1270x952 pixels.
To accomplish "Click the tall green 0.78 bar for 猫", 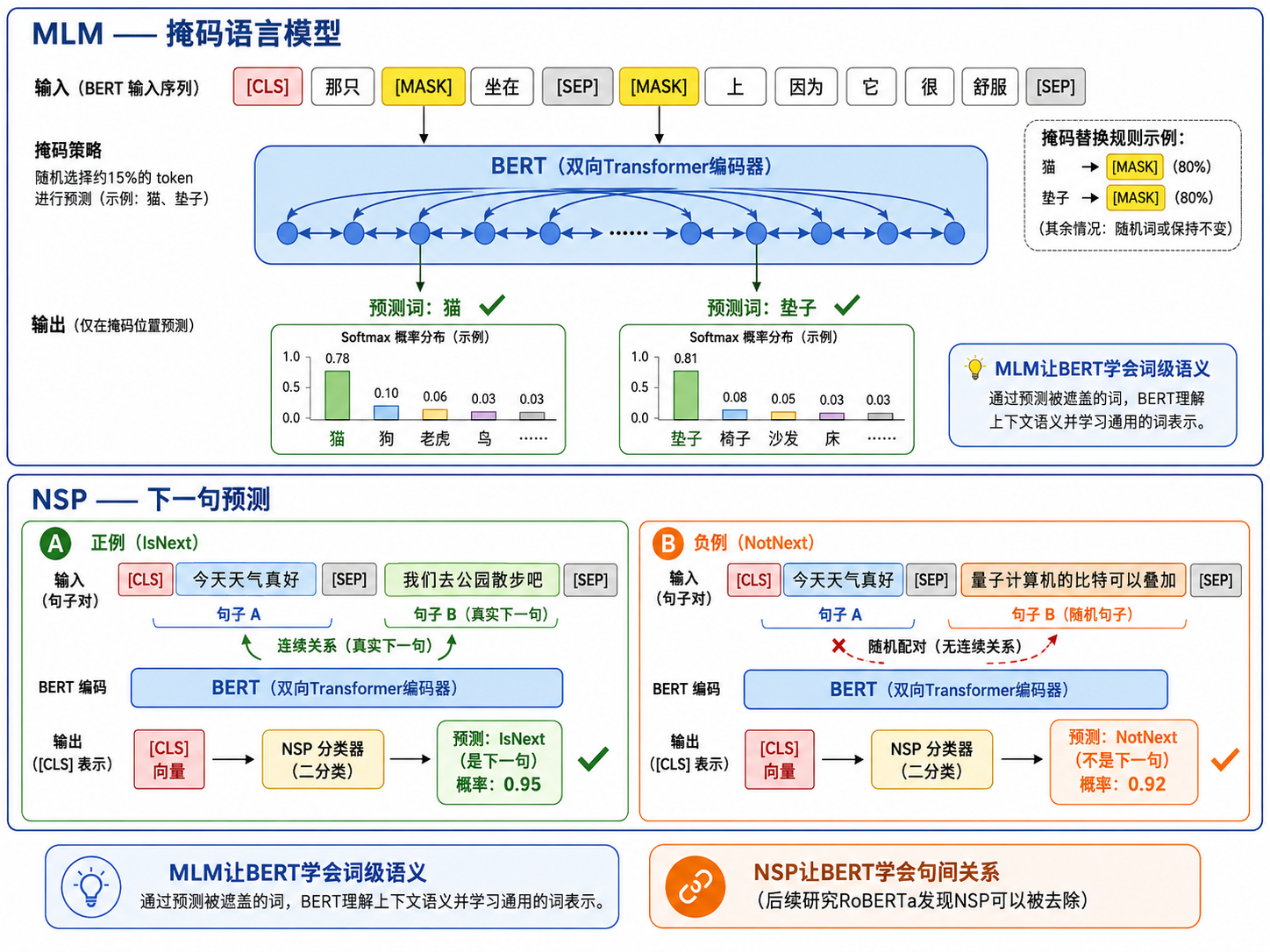I will point(337,395).
